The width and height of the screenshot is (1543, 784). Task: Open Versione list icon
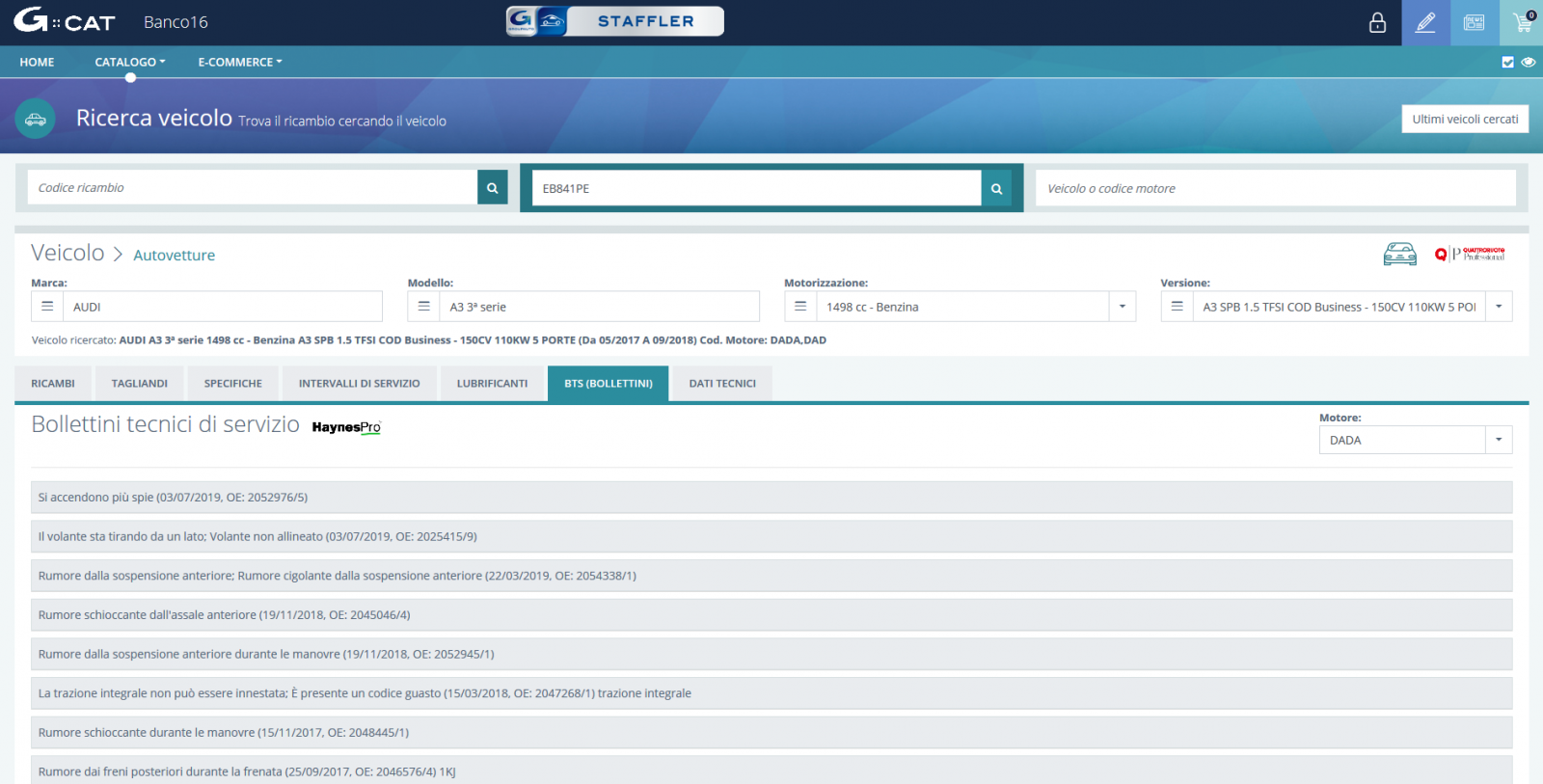(x=1177, y=307)
